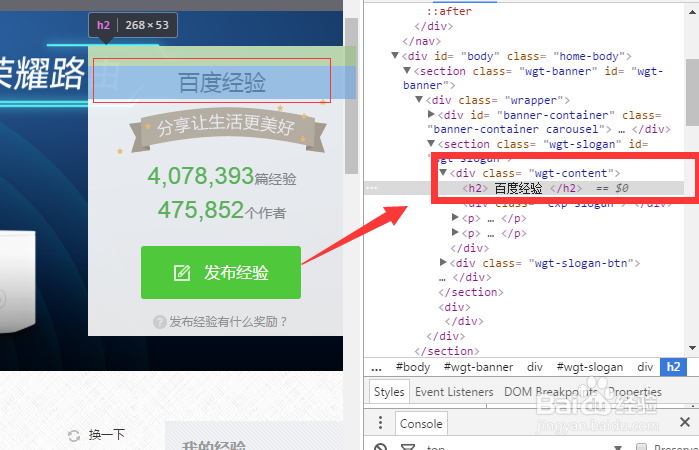Select the selected h2 百度经验 DOM row

click(x=524, y=188)
